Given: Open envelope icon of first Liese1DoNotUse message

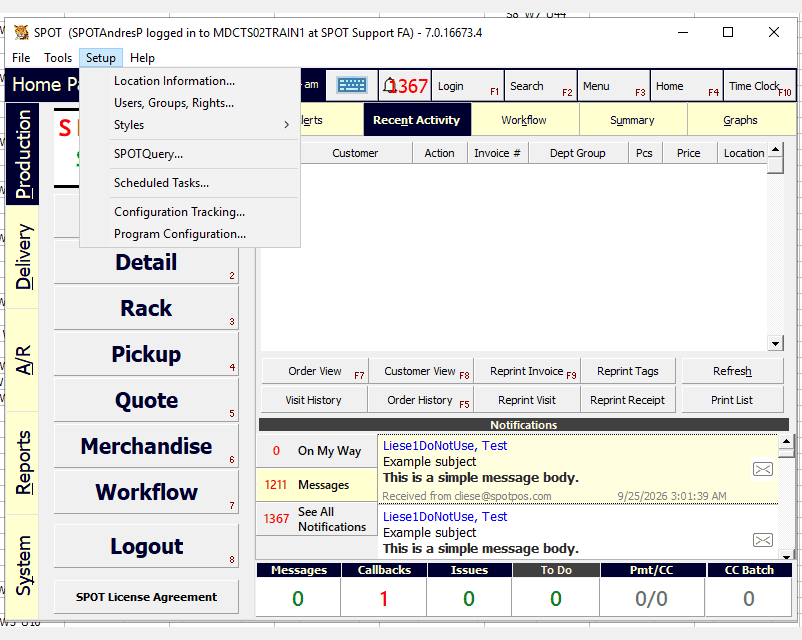Looking at the screenshot, I should point(763,469).
